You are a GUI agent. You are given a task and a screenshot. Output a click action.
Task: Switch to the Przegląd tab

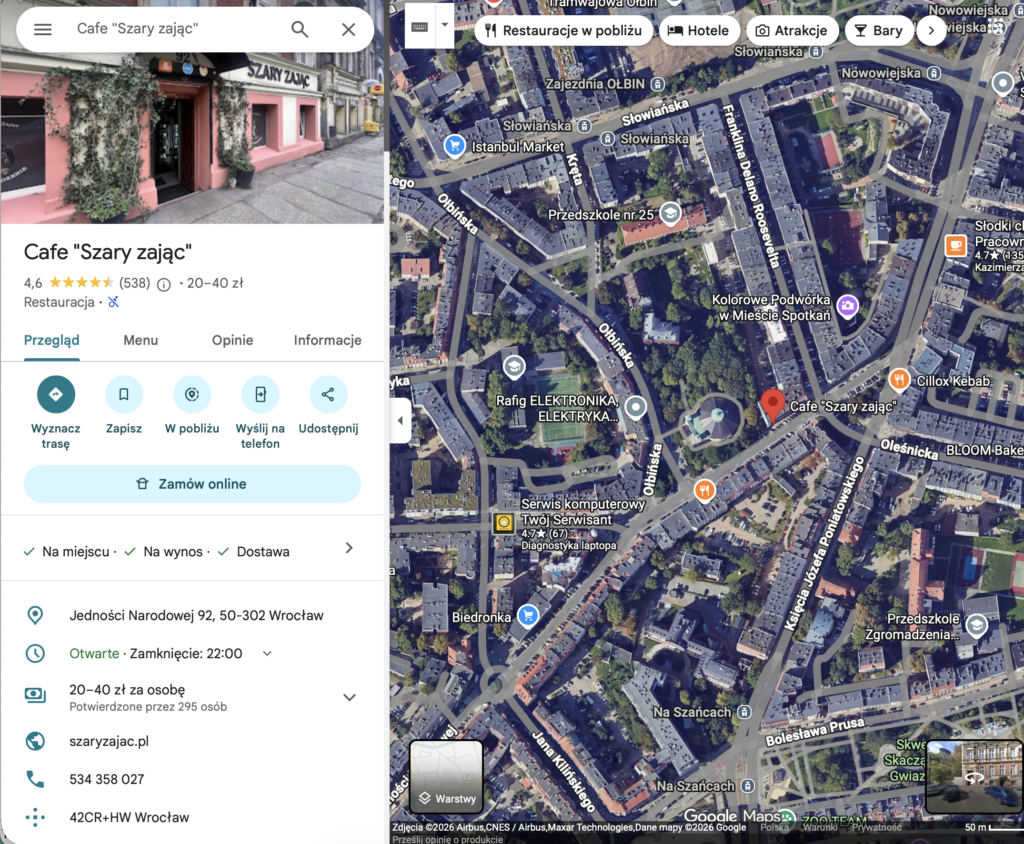click(52, 340)
